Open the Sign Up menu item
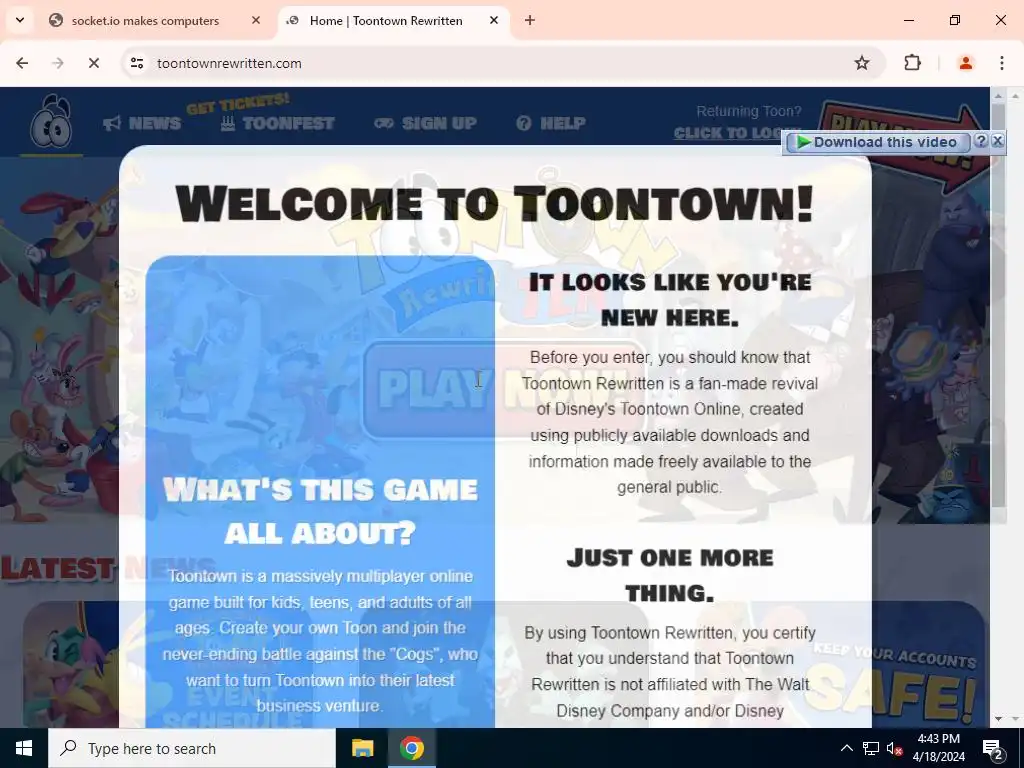This screenshot has height=768, width=1024. point(426,123)
